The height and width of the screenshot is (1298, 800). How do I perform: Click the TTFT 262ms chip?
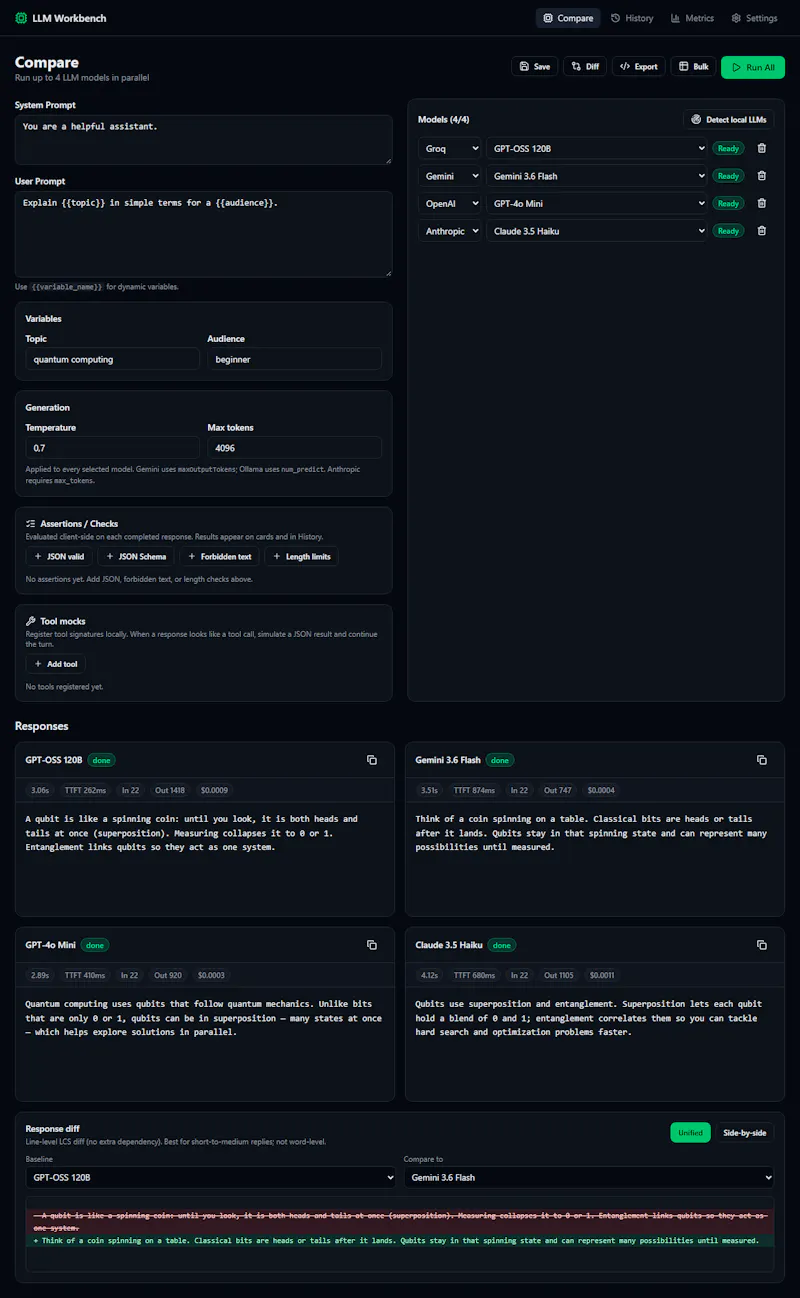pyautogui.click(x=85, y=790)
